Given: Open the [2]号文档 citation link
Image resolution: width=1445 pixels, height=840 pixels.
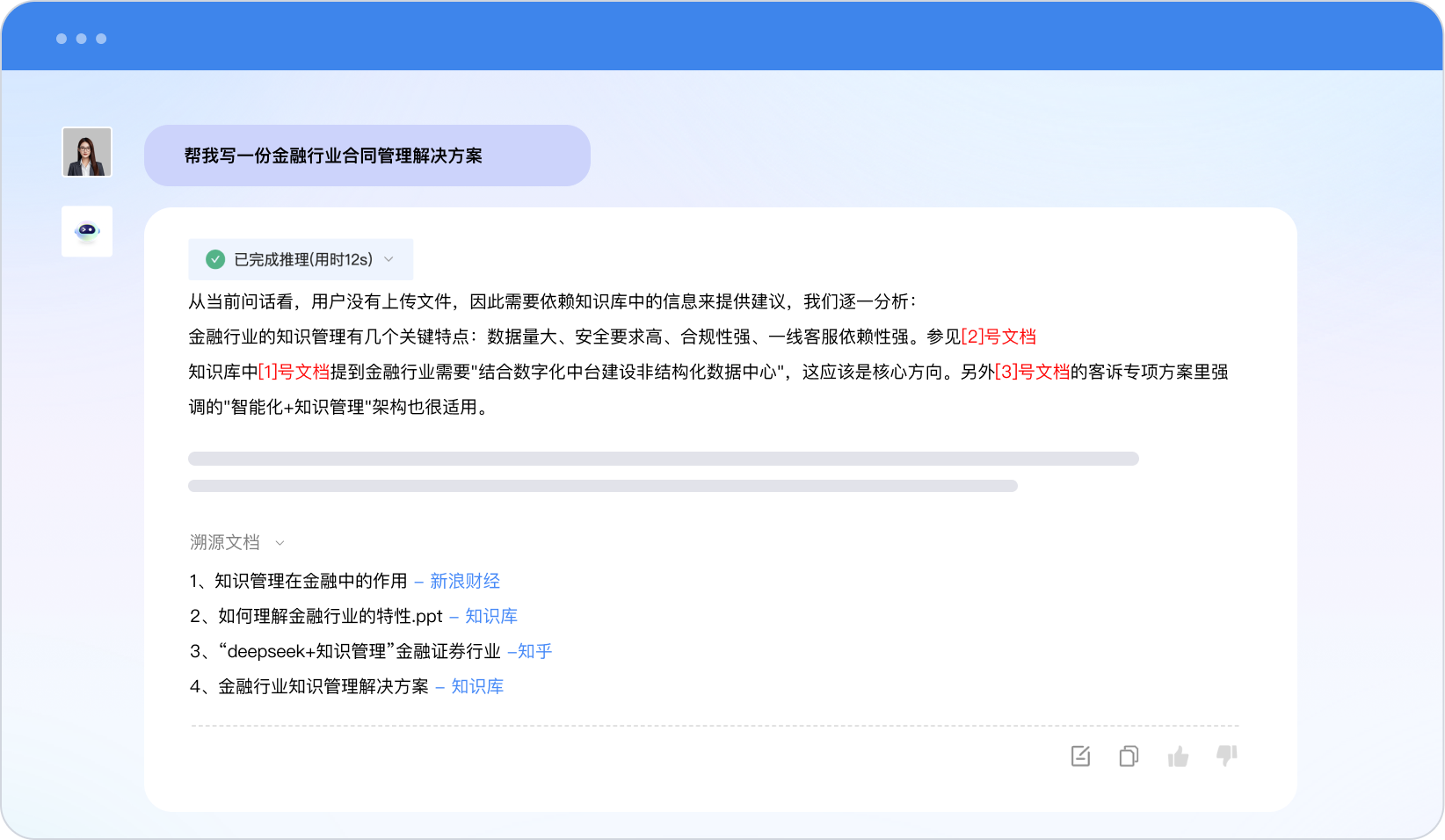Looking at the screenshot, I should click(x=998, y=337).
